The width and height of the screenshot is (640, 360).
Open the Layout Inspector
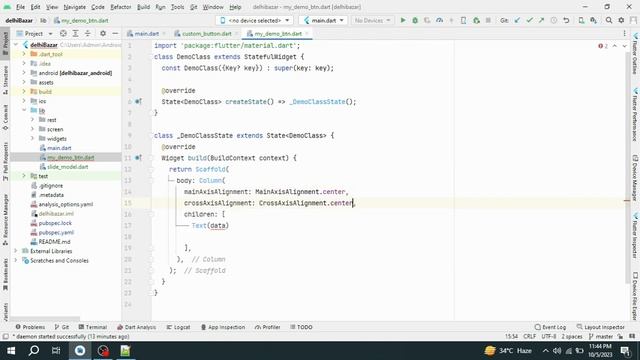600,327
